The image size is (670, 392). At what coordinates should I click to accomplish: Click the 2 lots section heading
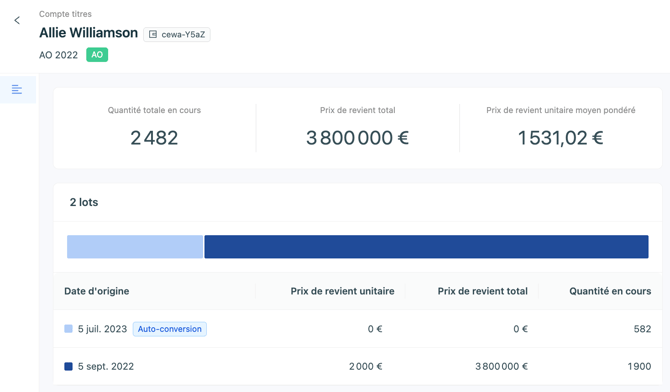[84, 202]
